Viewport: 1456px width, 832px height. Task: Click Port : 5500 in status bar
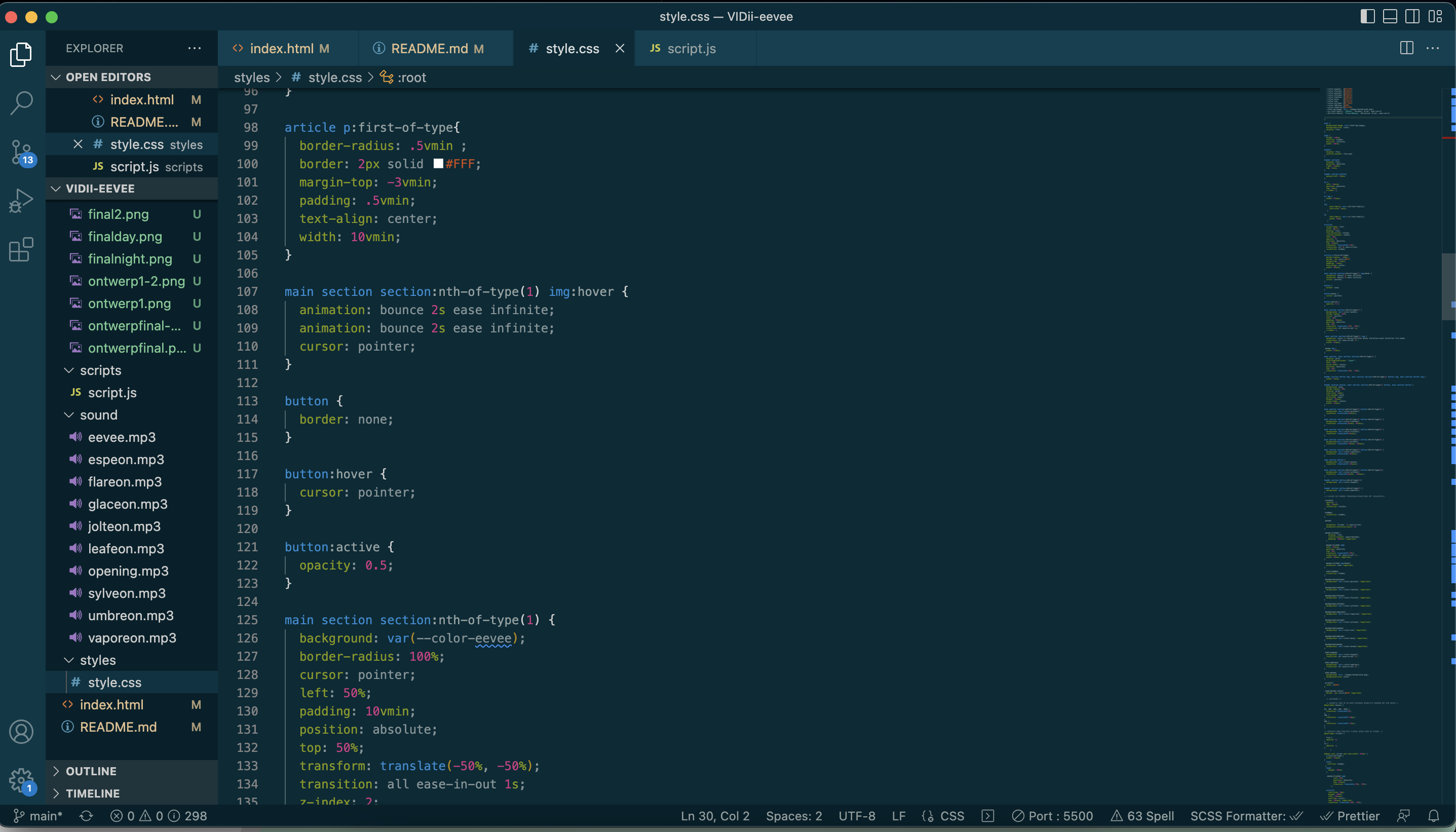point(1053,816)
